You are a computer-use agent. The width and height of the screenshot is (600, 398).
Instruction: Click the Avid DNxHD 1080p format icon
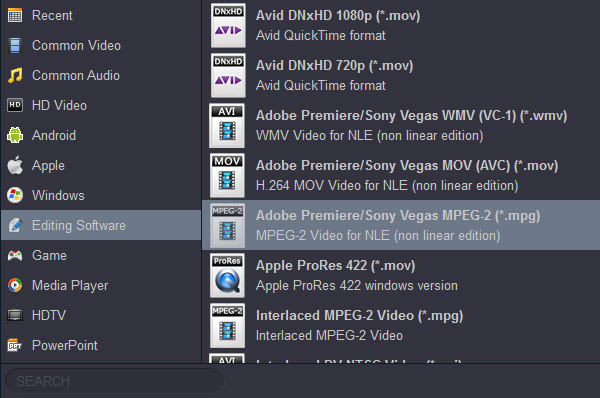(228, 25)
